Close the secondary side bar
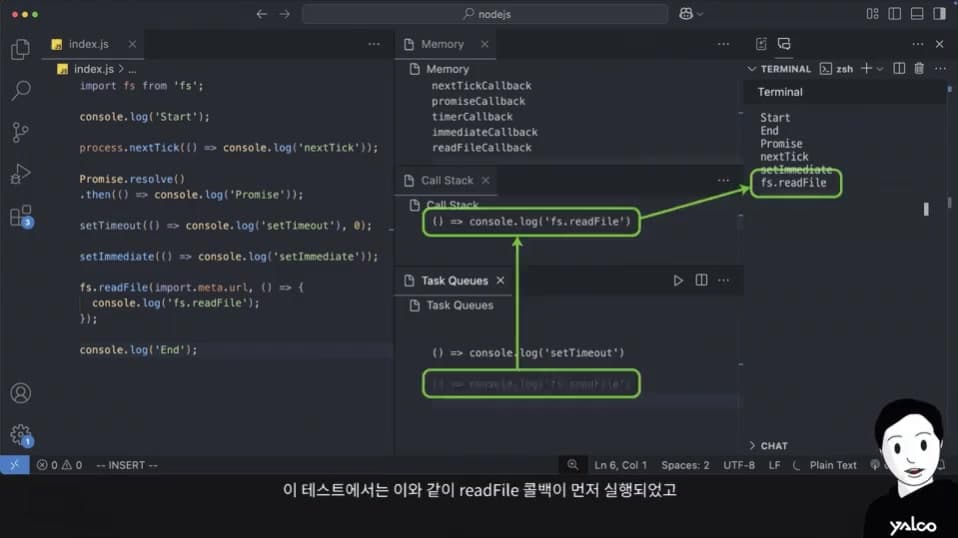Screen dimensions: 958x538 (x=940, y=44)
